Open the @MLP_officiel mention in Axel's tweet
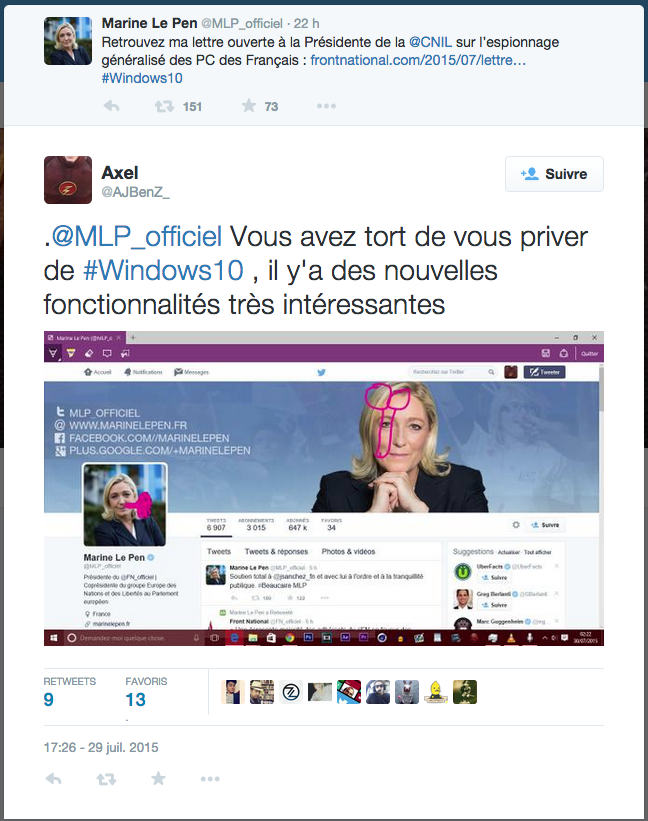The width and height of the screenshot is (648, 821). pyautogui.click(x=137, y=237)
